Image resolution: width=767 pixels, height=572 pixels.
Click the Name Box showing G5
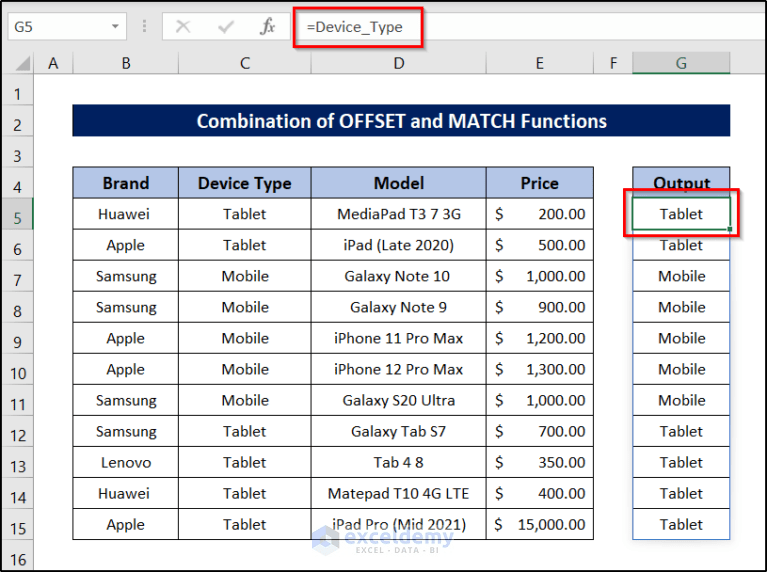point(67,26)
